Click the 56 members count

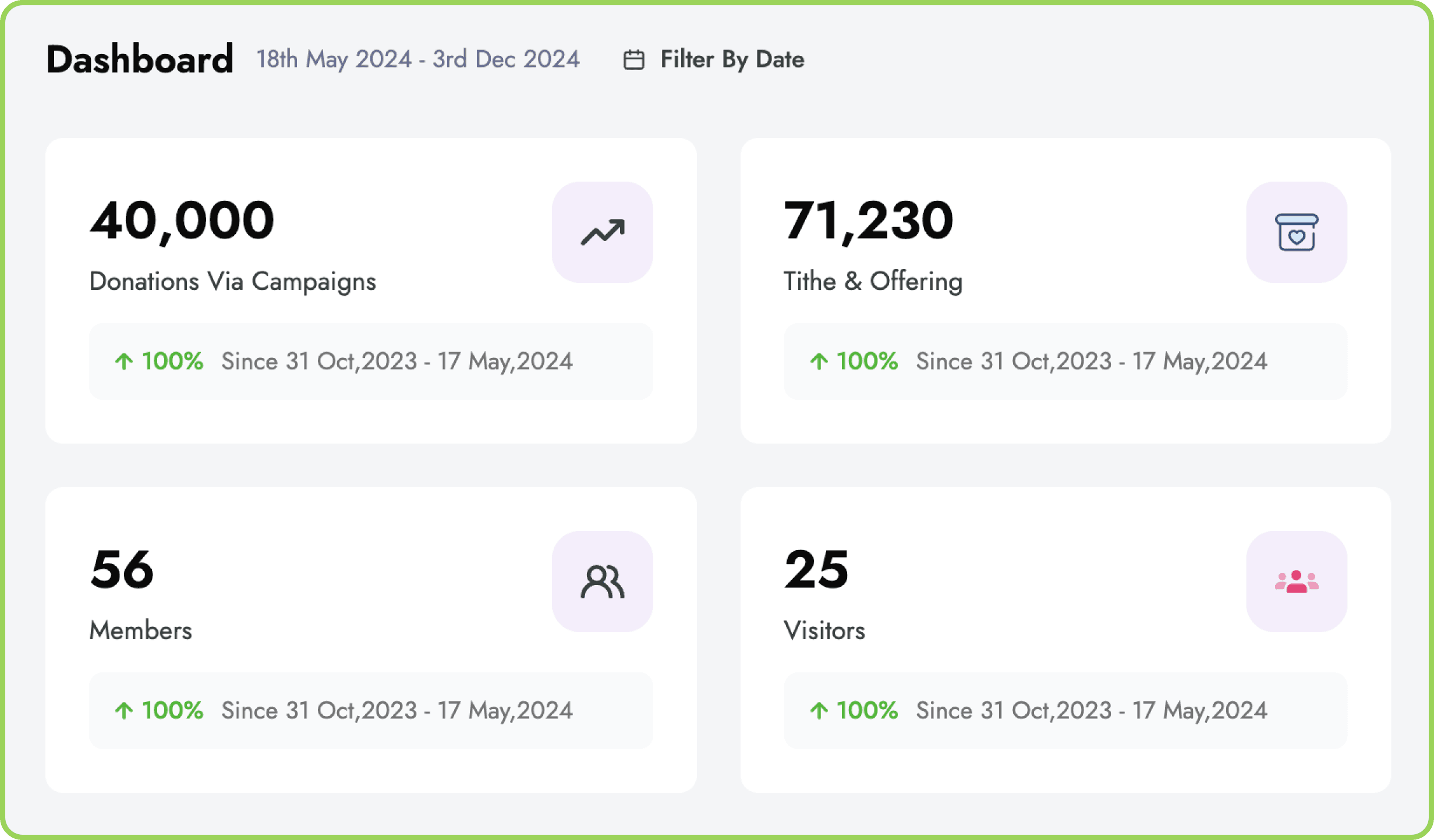point(122,569)
